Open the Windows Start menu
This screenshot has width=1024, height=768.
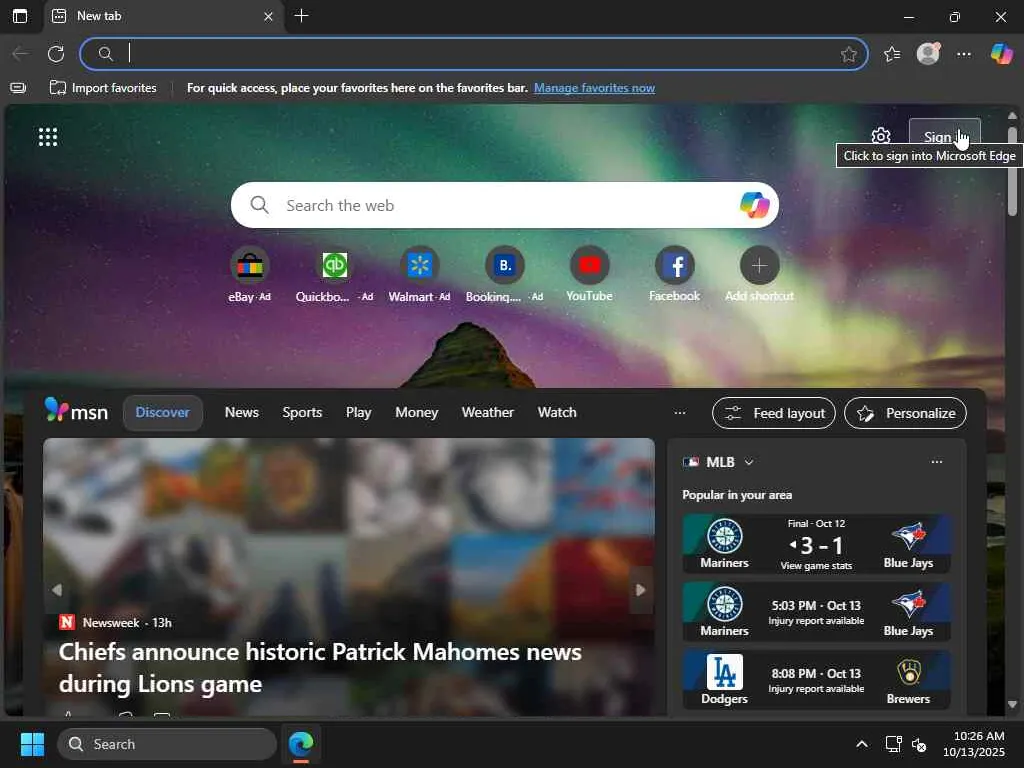pos(32,744)
